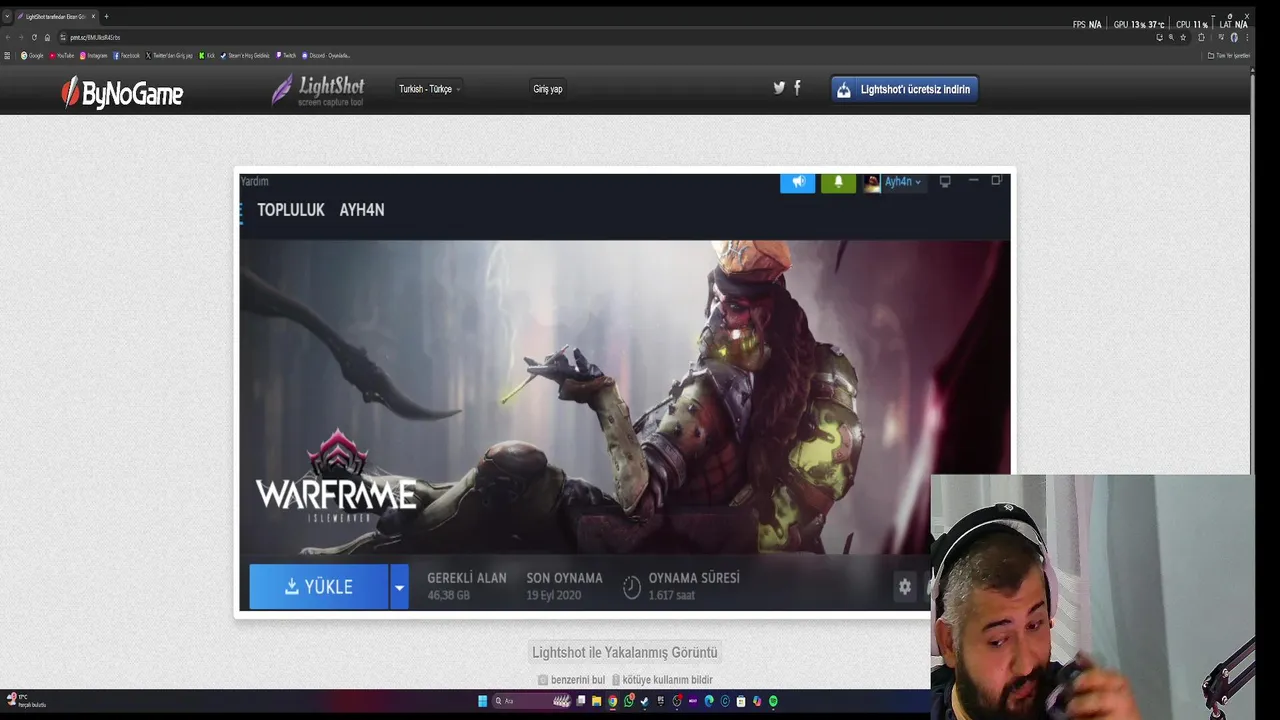This screenshot has height=720, width=1280.
Task: Open the Twitter login bookmark
Action: pos(169,55)
